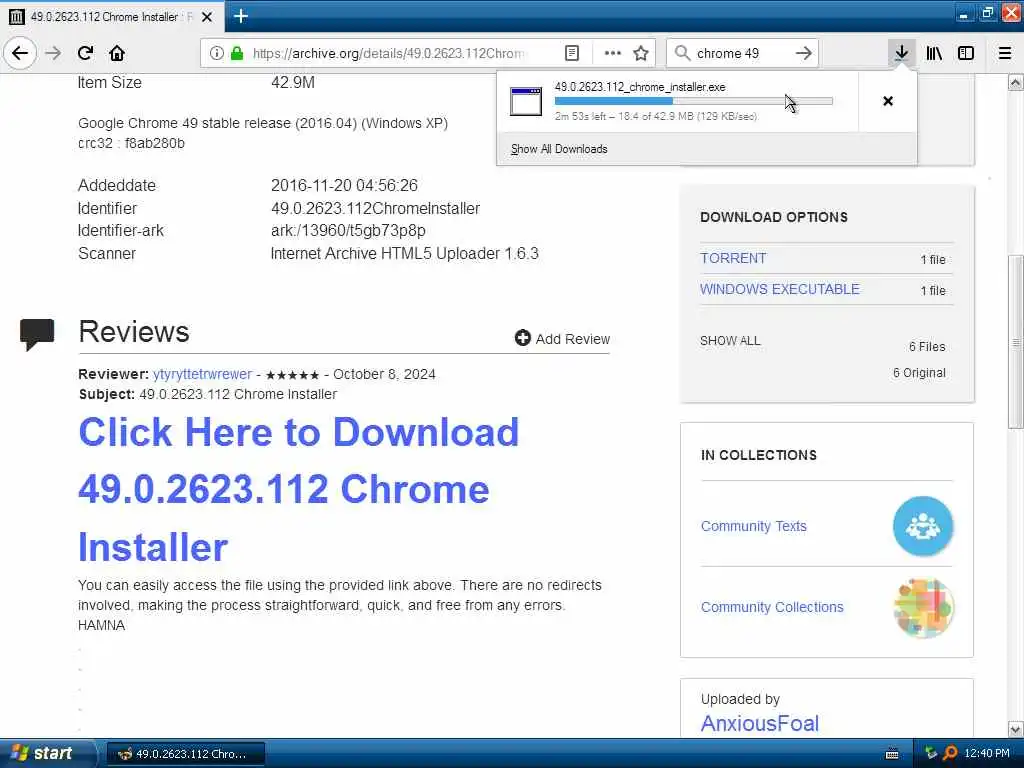Show sidebars button
This screenshot has height=768, width=1024.
click(x=966, y=53)
